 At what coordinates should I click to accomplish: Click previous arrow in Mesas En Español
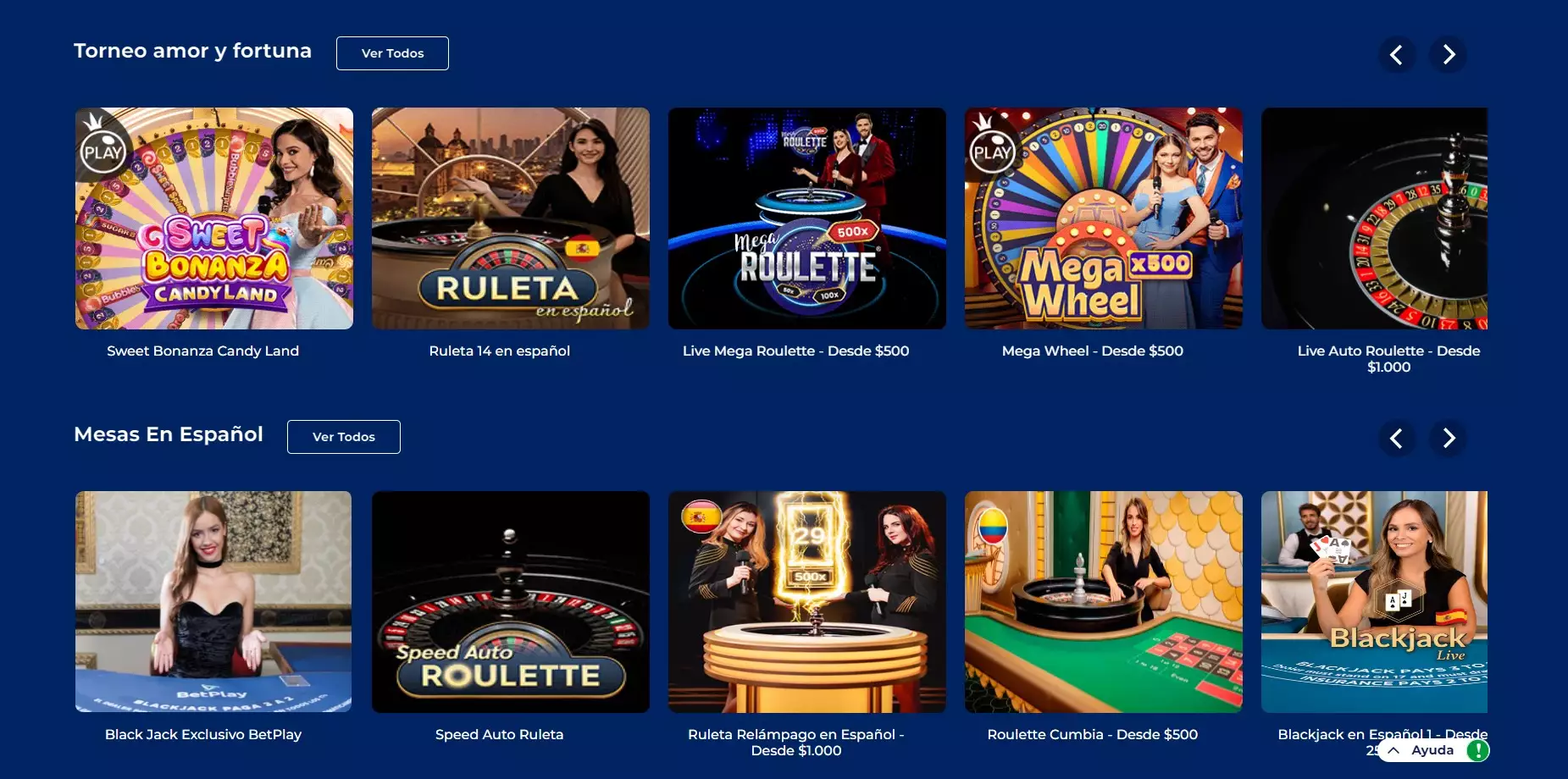tap(1396, 439)
